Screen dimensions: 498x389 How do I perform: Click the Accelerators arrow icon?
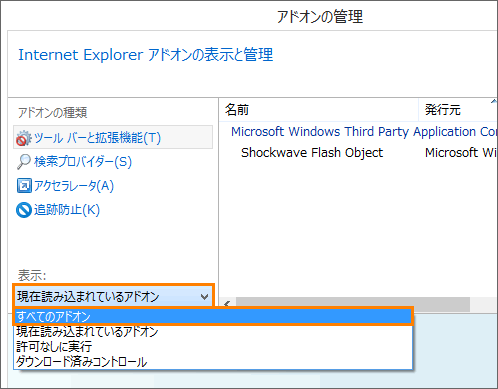pos(24,186)
